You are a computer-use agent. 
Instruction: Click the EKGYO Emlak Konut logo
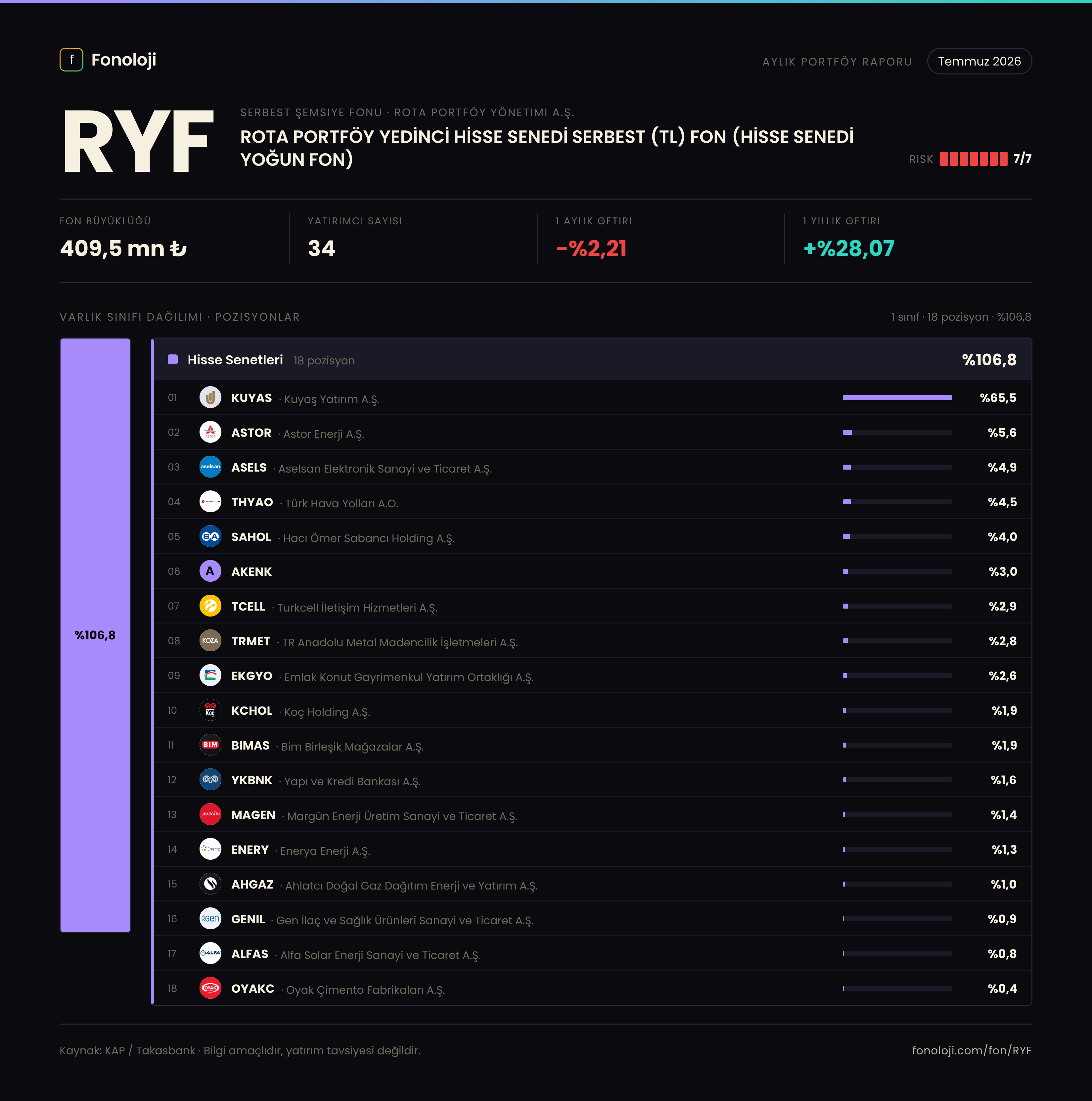click(x=210, y=675)
